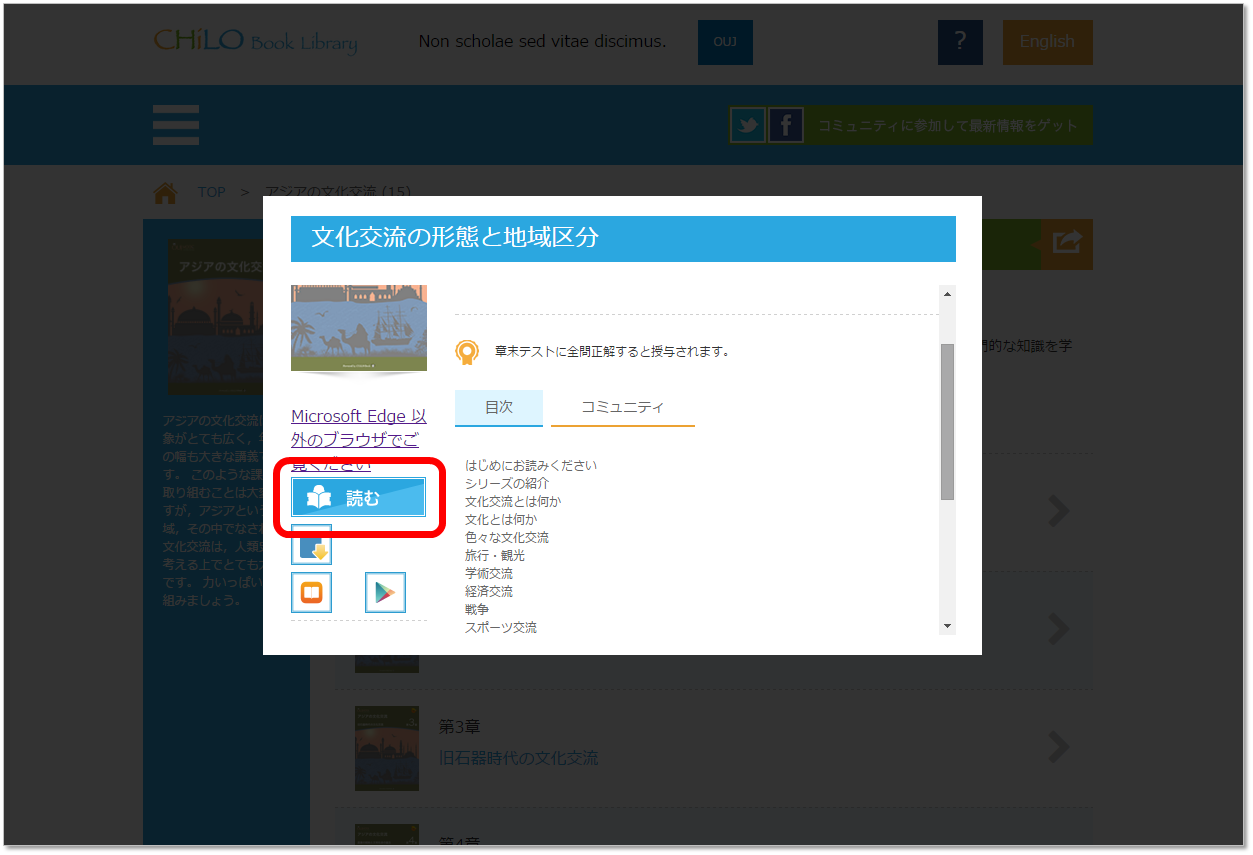Click the orange badge award icon

(467, 352)
